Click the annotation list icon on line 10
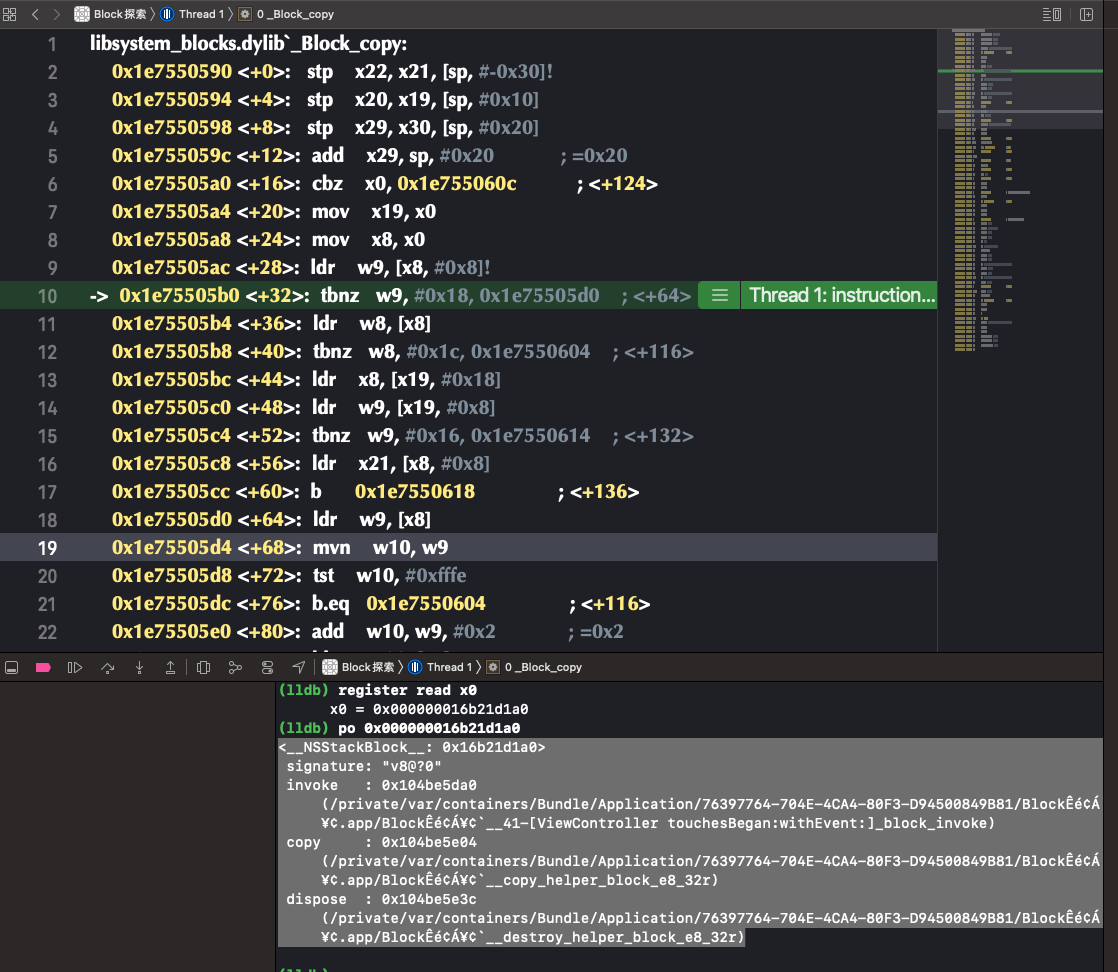The image size is (1118, 972). (x=719, y=295)
